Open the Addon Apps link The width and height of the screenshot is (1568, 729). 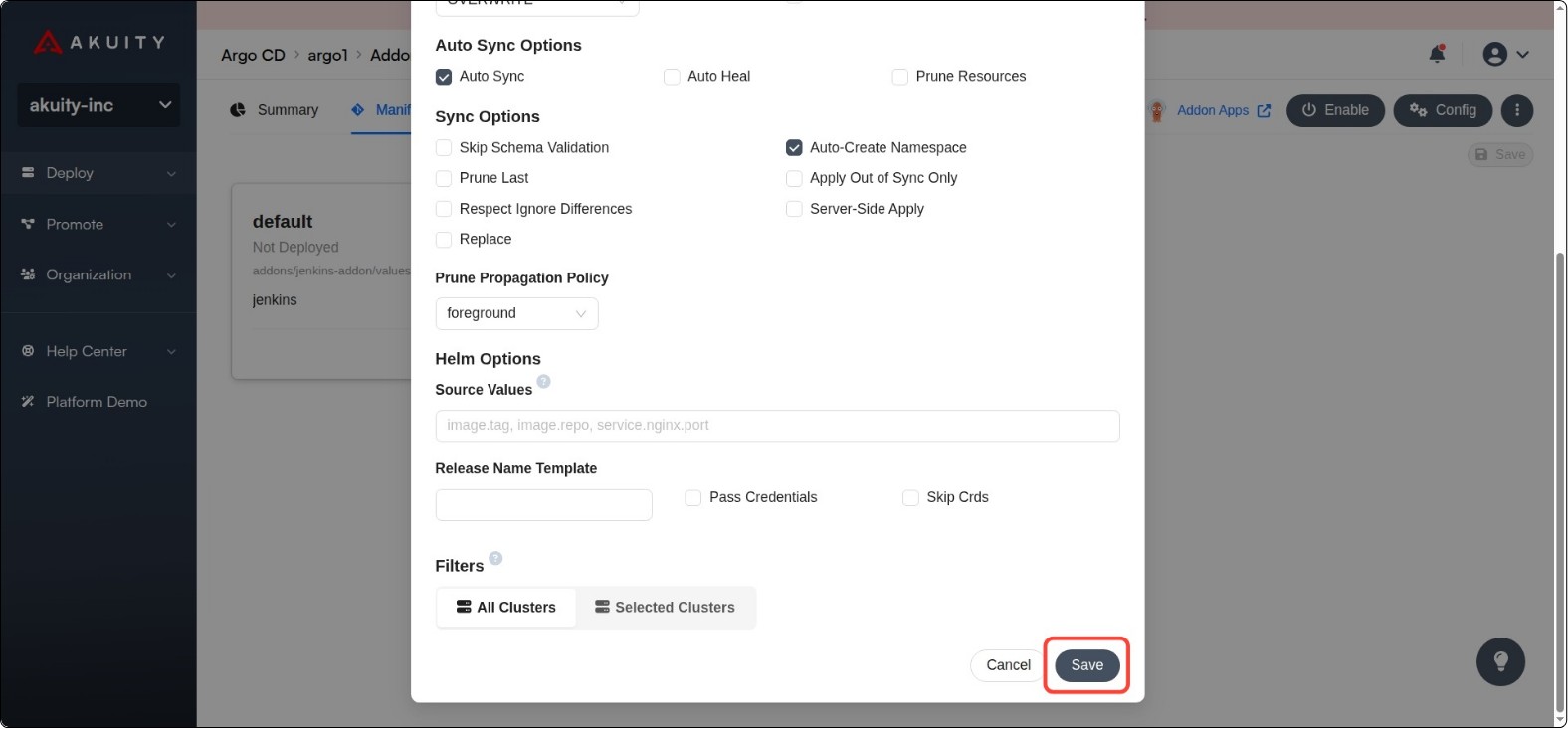coord(1224,110)
